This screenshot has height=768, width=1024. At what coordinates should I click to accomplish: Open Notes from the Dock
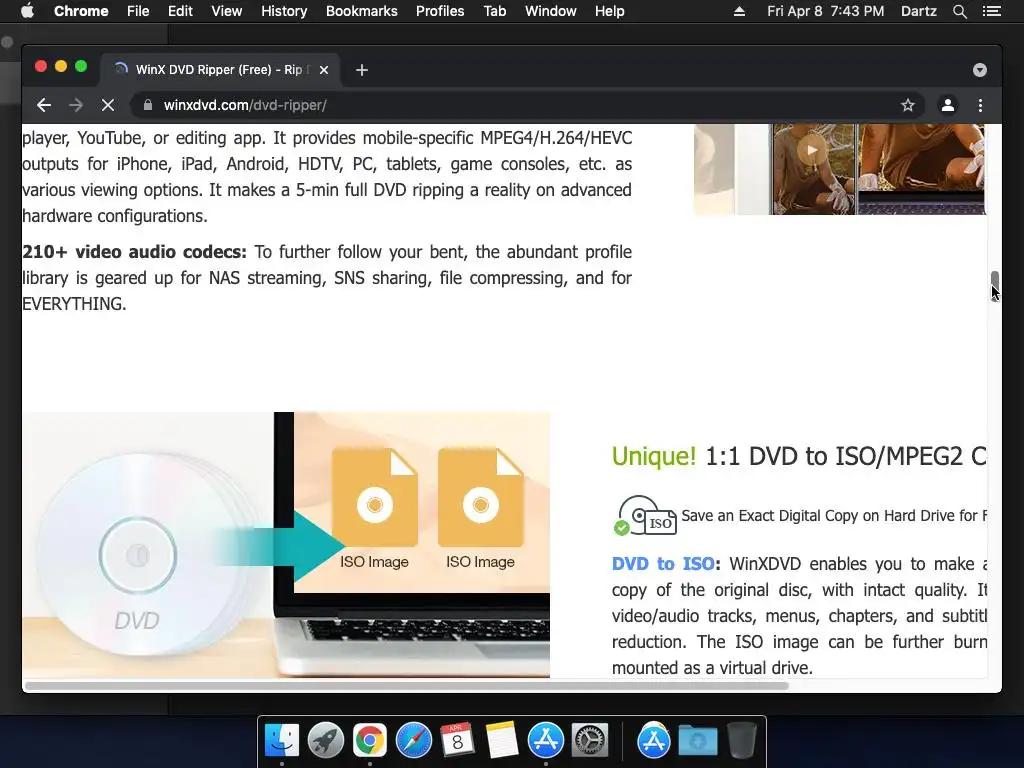[502, 741]
